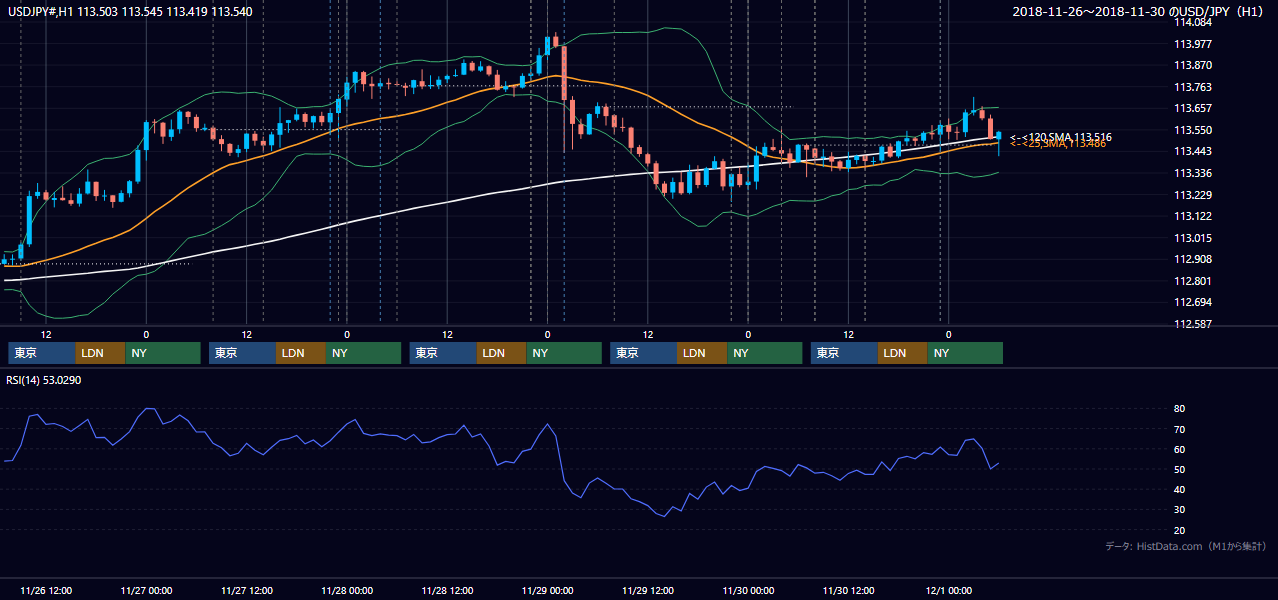The width and height of the screenshot is (1278, 600).
Task: Click the 11/27 00:00 time label
Action: click(x=146, y=590)
